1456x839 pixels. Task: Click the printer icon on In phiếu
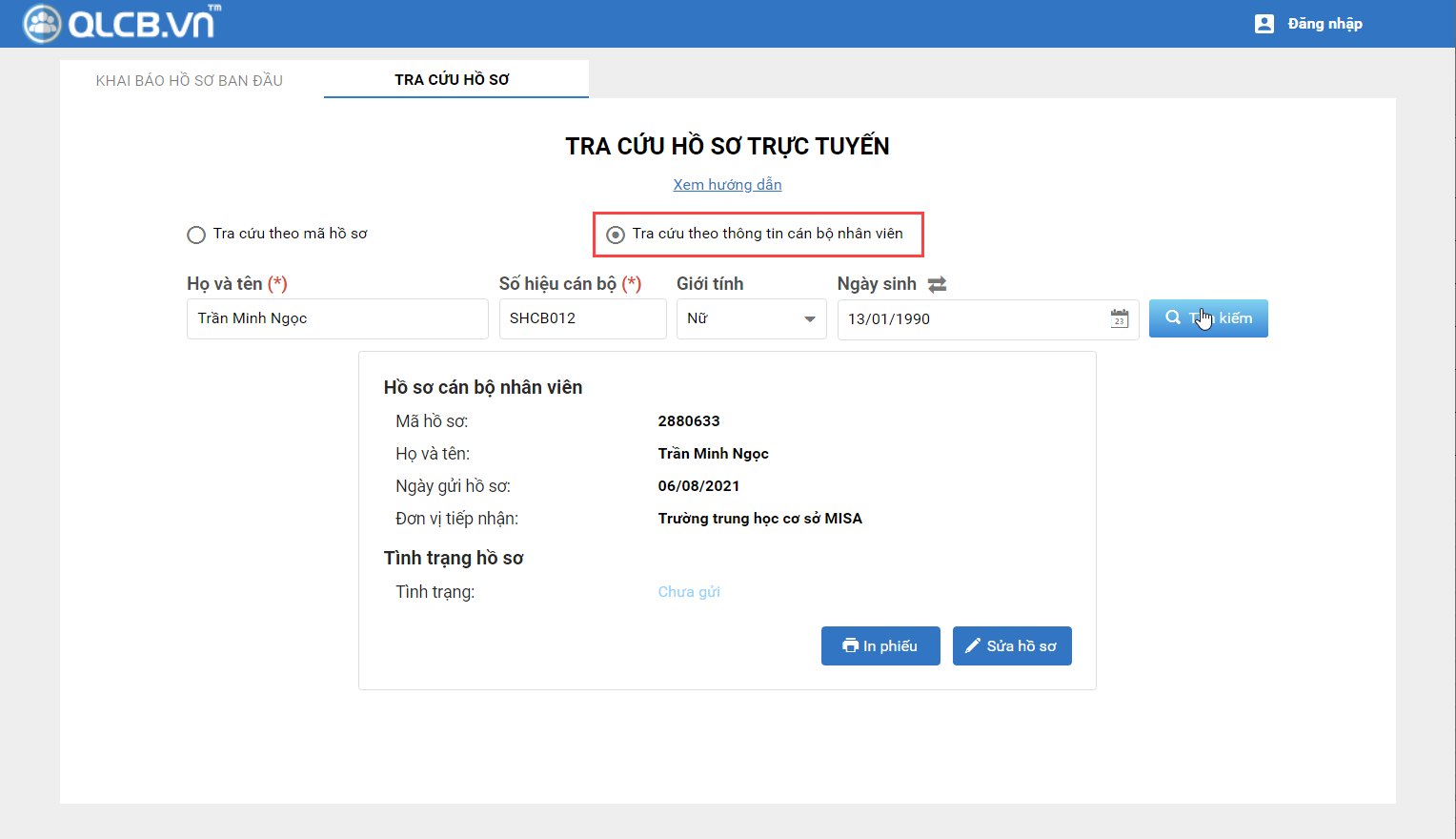click(x=850, y=645)
